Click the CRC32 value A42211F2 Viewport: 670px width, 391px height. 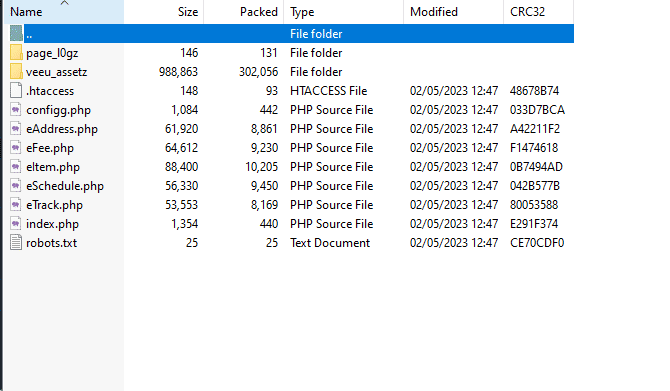click(535, 129)
